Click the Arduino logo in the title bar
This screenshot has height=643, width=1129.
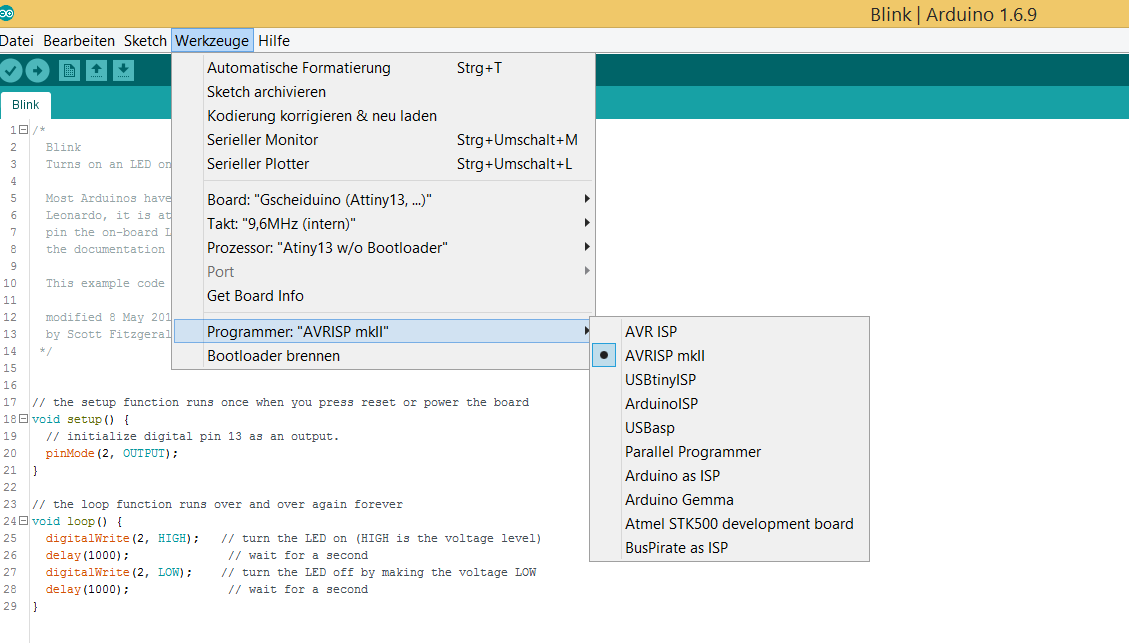6,14
